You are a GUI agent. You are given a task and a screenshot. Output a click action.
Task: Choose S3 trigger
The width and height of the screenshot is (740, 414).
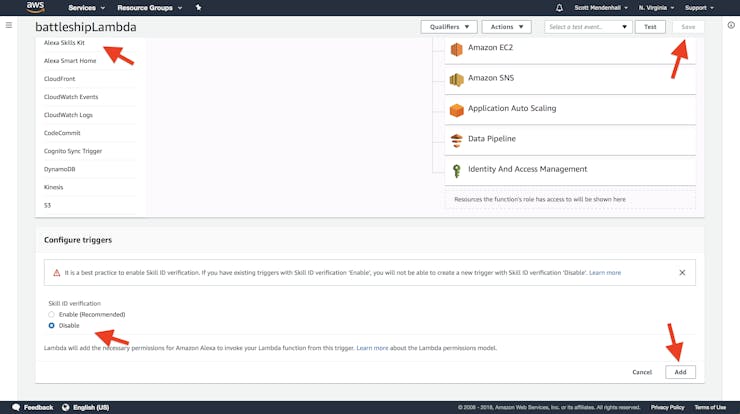[x=47, y=205]
